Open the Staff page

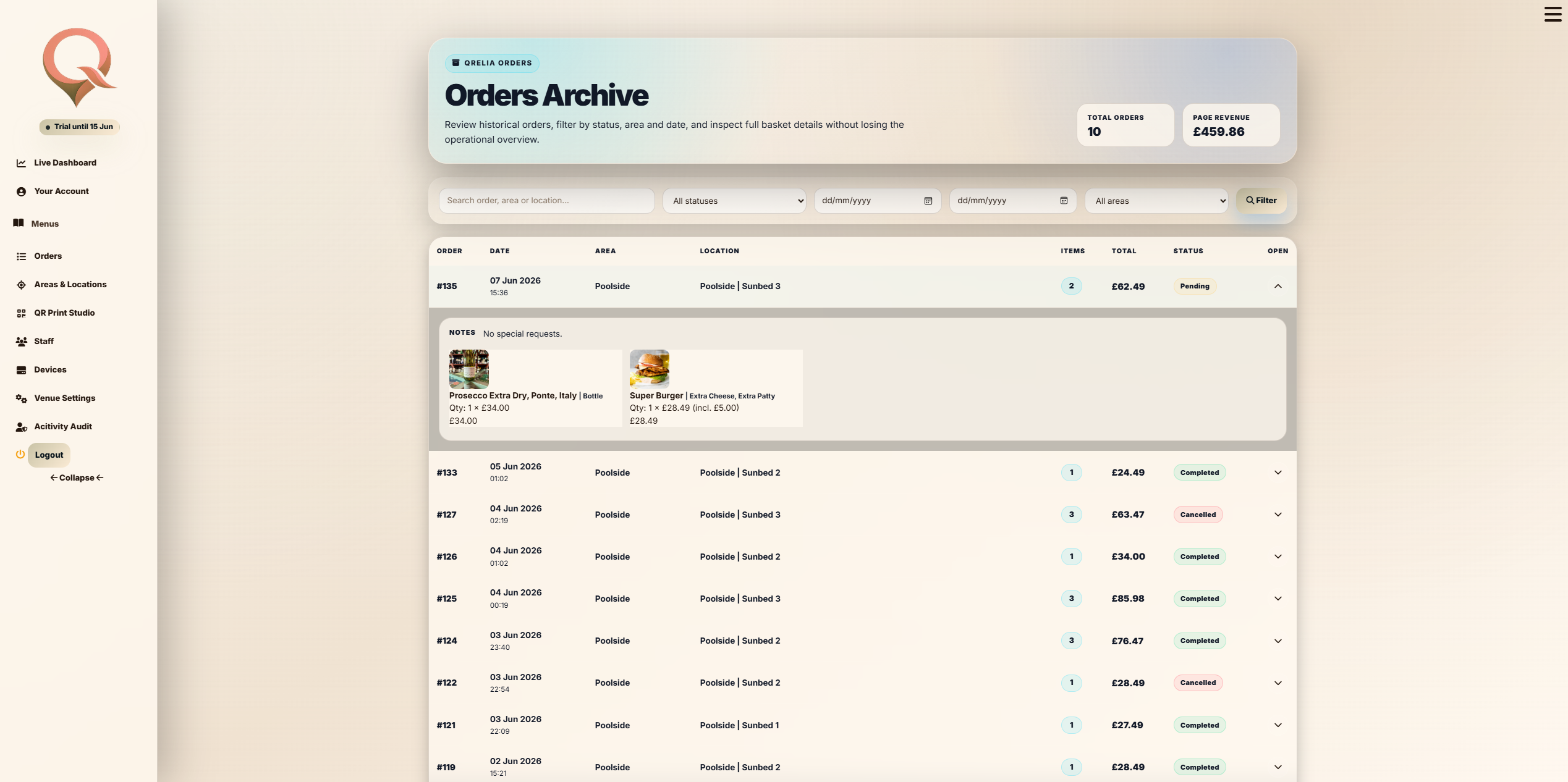tap(44, 342)
